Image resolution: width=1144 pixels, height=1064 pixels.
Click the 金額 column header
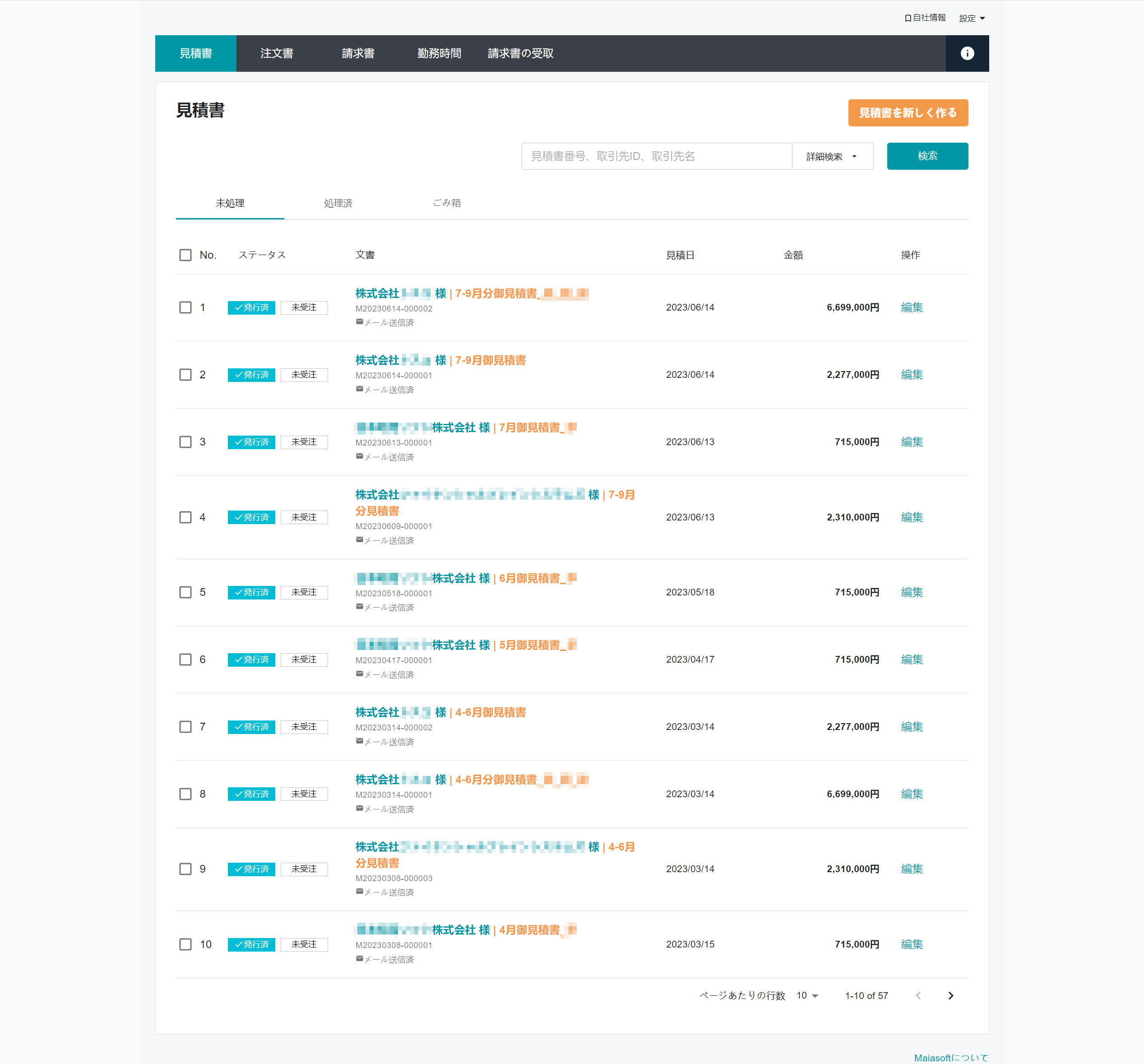[793, 255]
